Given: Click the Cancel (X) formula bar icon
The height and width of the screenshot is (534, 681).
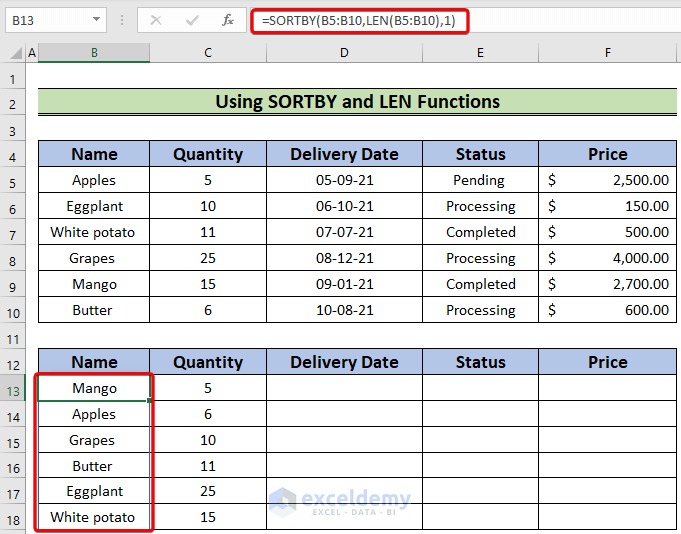Looking at the screenshot, I should (155, 20).
